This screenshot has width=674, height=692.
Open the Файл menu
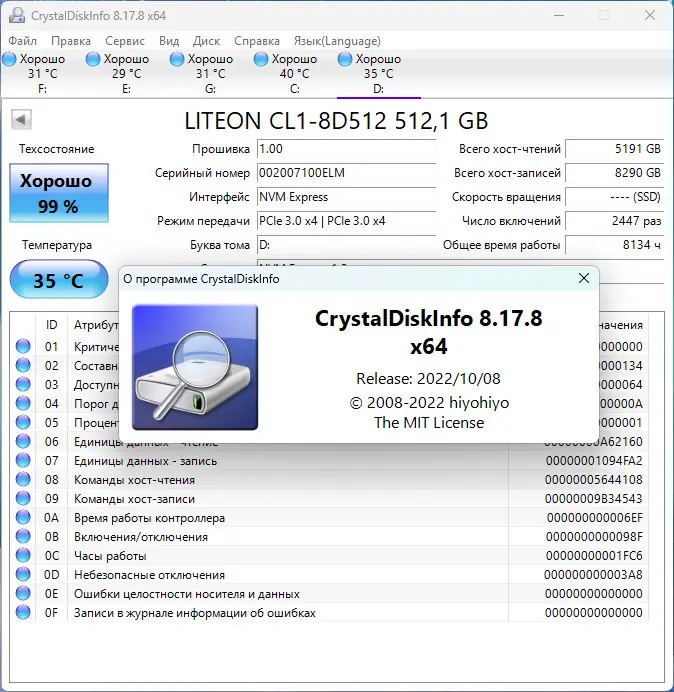(x=23, y=41)
